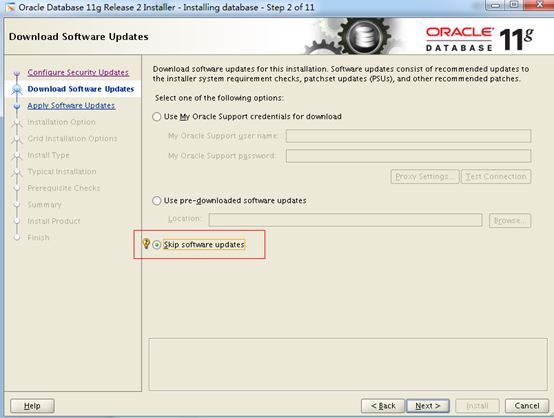Image resolution: width=554 pixels, height=418 pixels.
Task: Select Use My Oracle Support credentials option
Action: pyautogui.click(x=157, y=117)
